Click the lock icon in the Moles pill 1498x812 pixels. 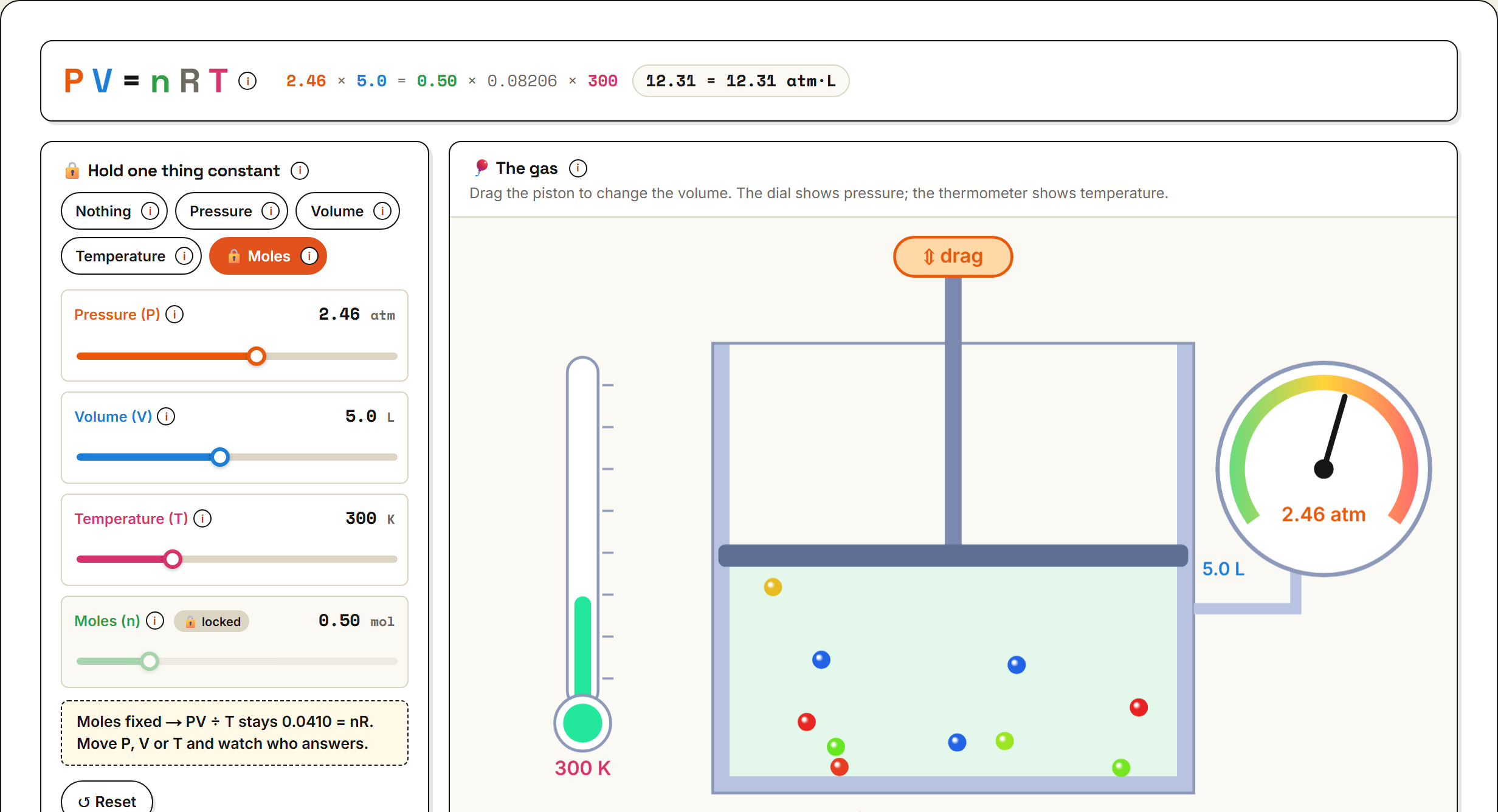pos(233,256)
